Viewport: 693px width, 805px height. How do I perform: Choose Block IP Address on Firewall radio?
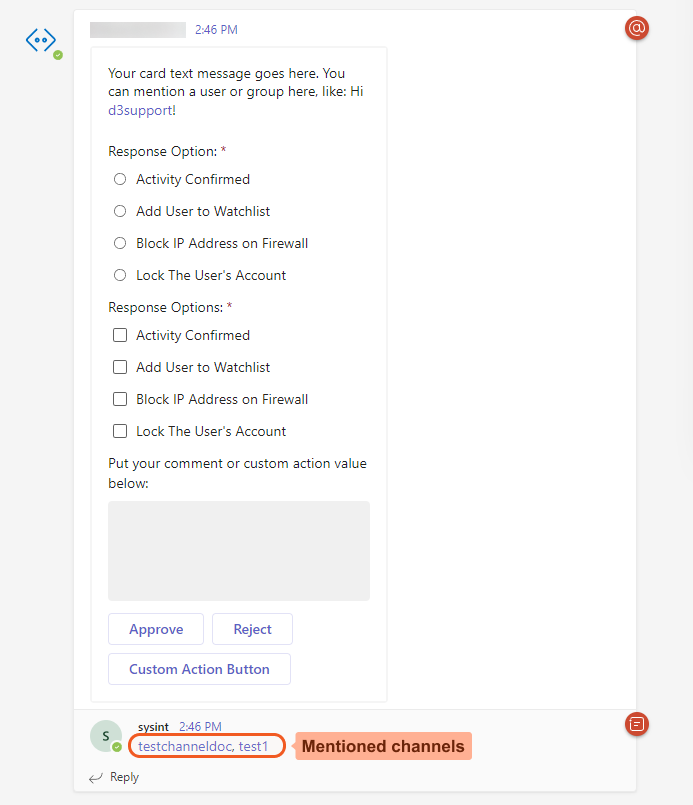click(120, 244)
